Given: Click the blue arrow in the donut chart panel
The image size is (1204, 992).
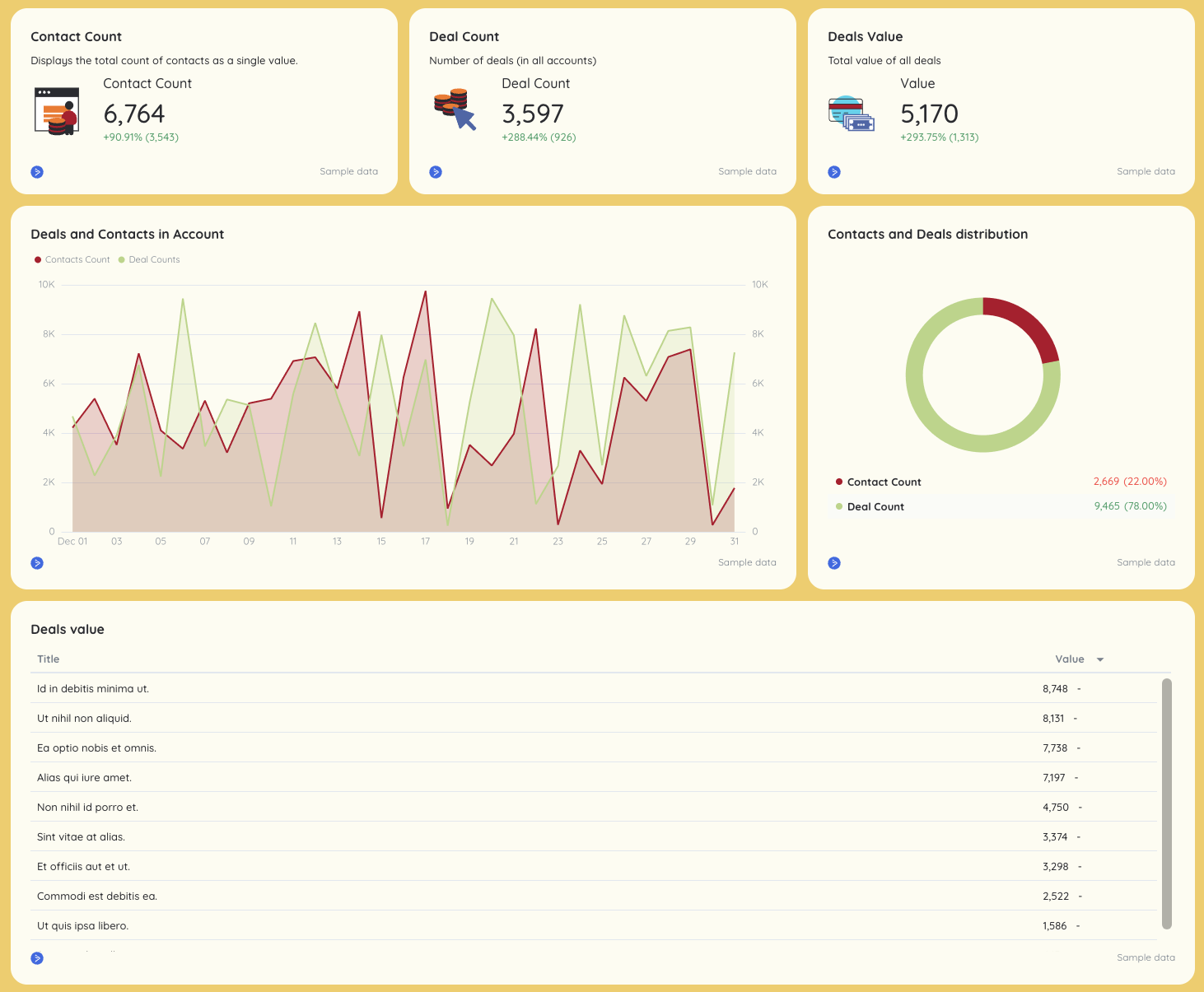Looking at the screenshot, I should (834, 562).
